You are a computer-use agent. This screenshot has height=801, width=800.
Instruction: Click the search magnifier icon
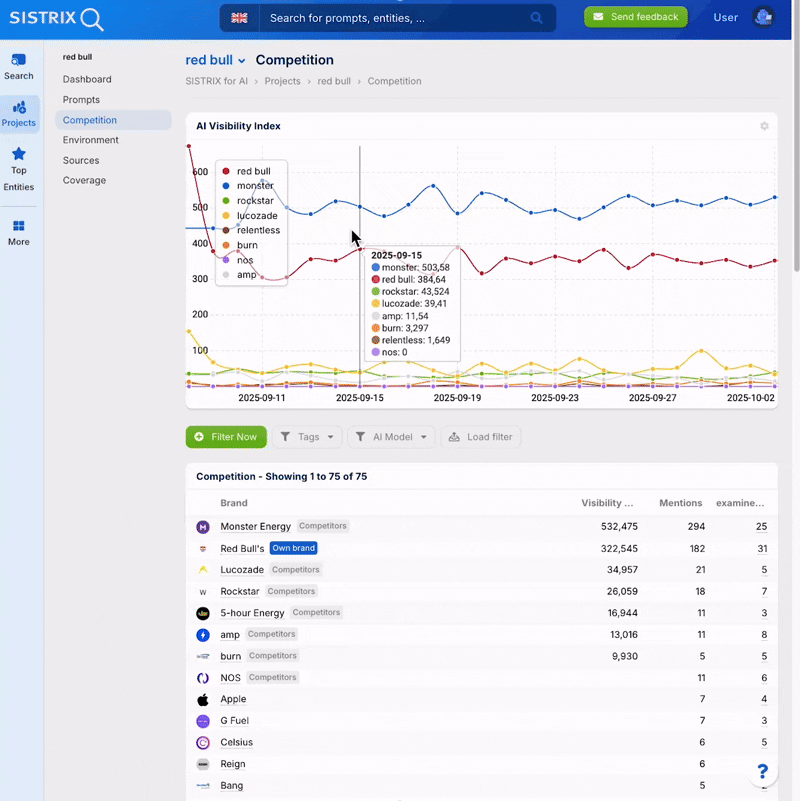point(537,18)
